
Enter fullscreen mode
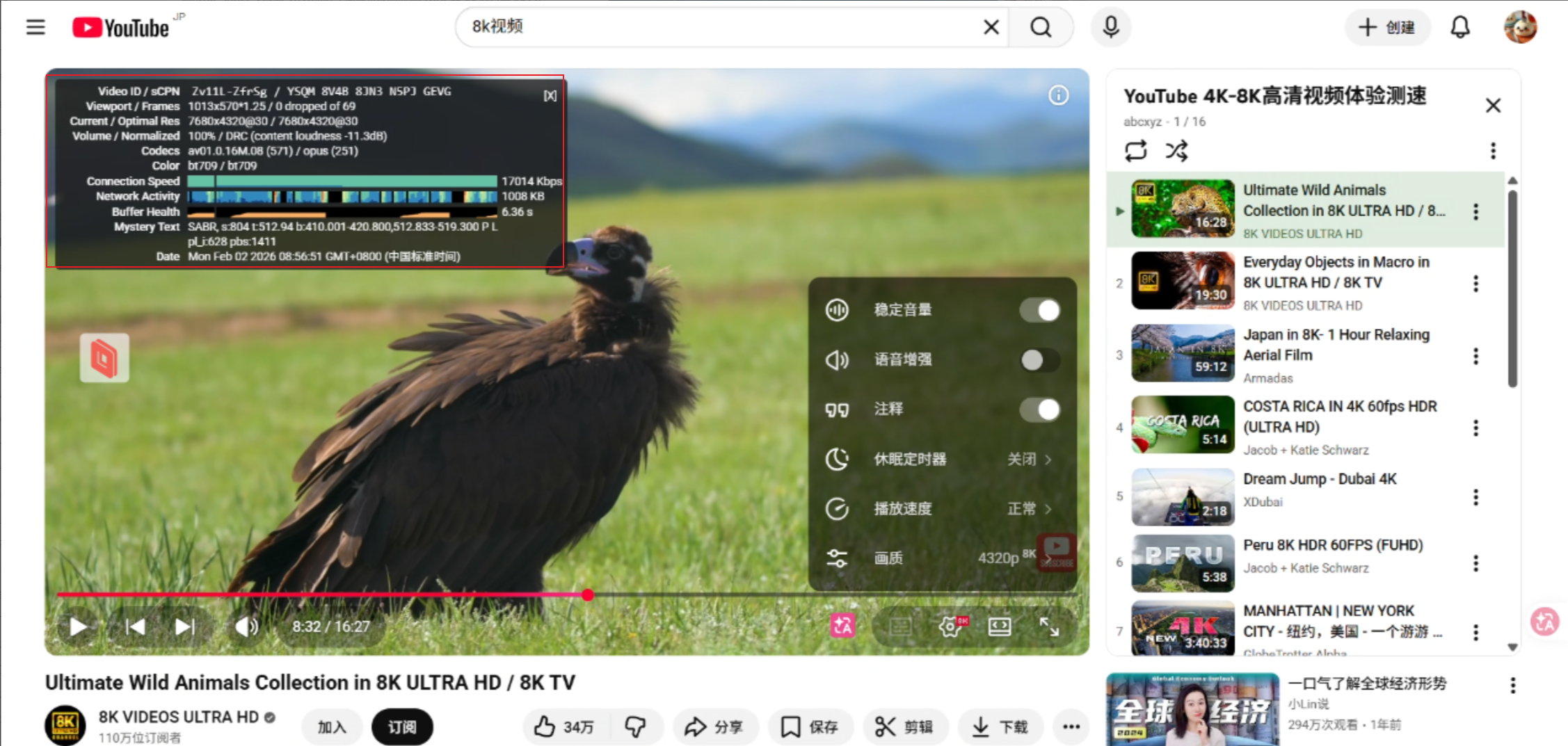[1049, 626]
